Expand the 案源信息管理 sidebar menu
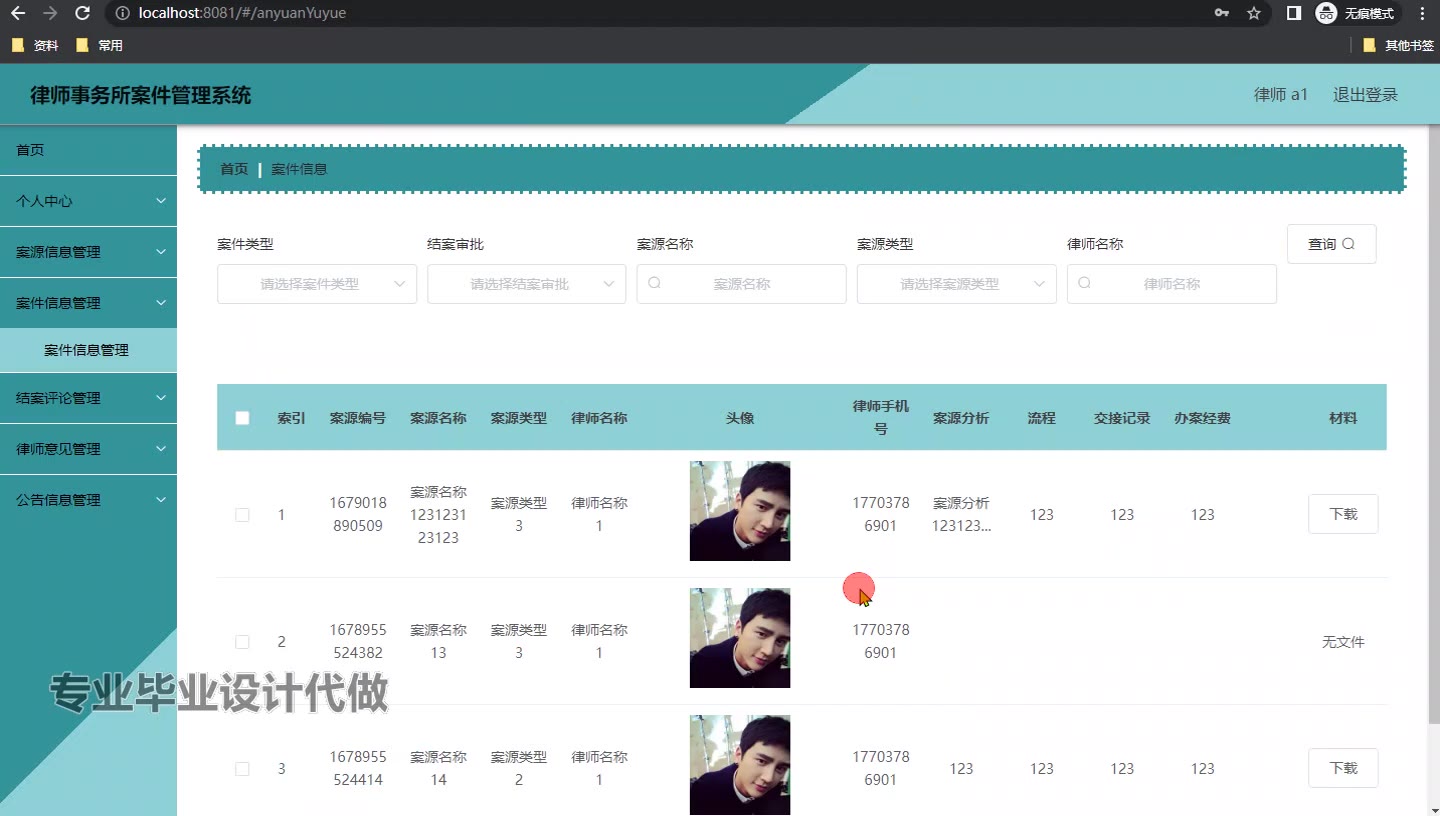Viewport: 1440px width, 816px height. (88, 252)
